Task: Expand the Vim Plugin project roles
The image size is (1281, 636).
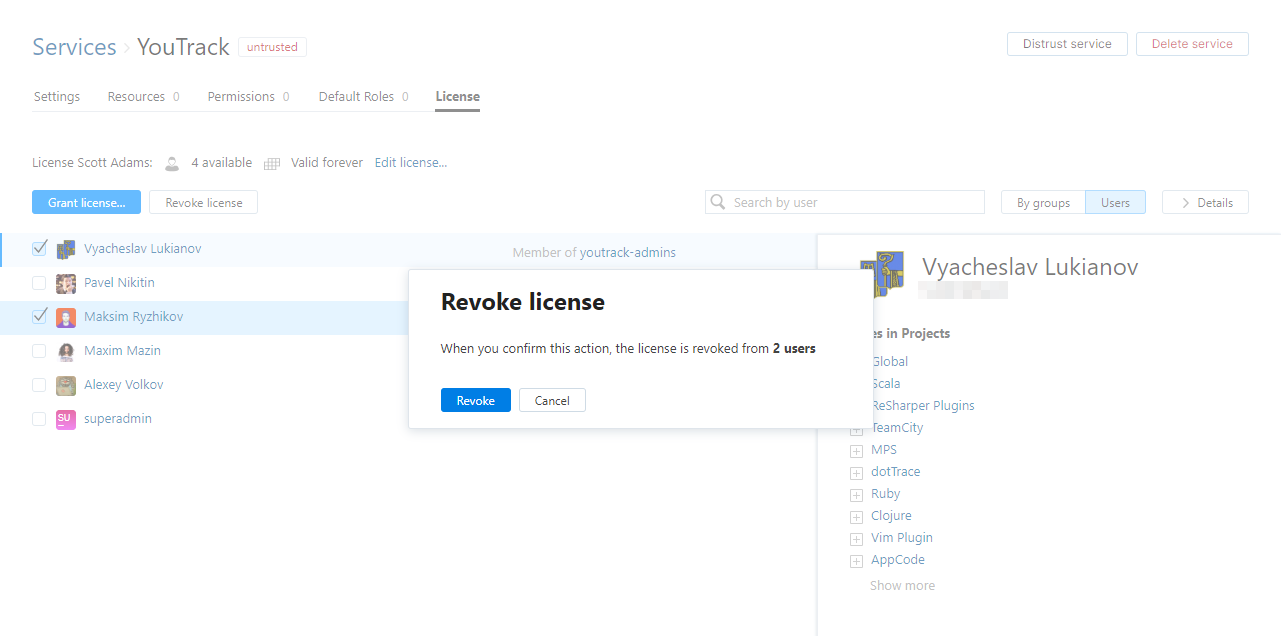Action: (856, 539)
